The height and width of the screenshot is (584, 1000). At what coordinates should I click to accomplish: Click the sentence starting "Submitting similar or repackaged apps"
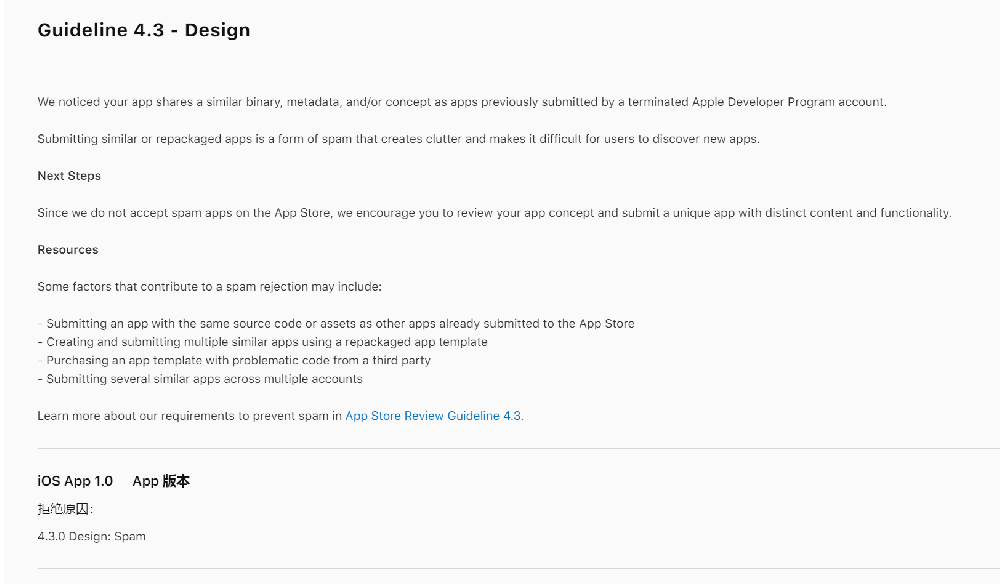tap(399, 139)
